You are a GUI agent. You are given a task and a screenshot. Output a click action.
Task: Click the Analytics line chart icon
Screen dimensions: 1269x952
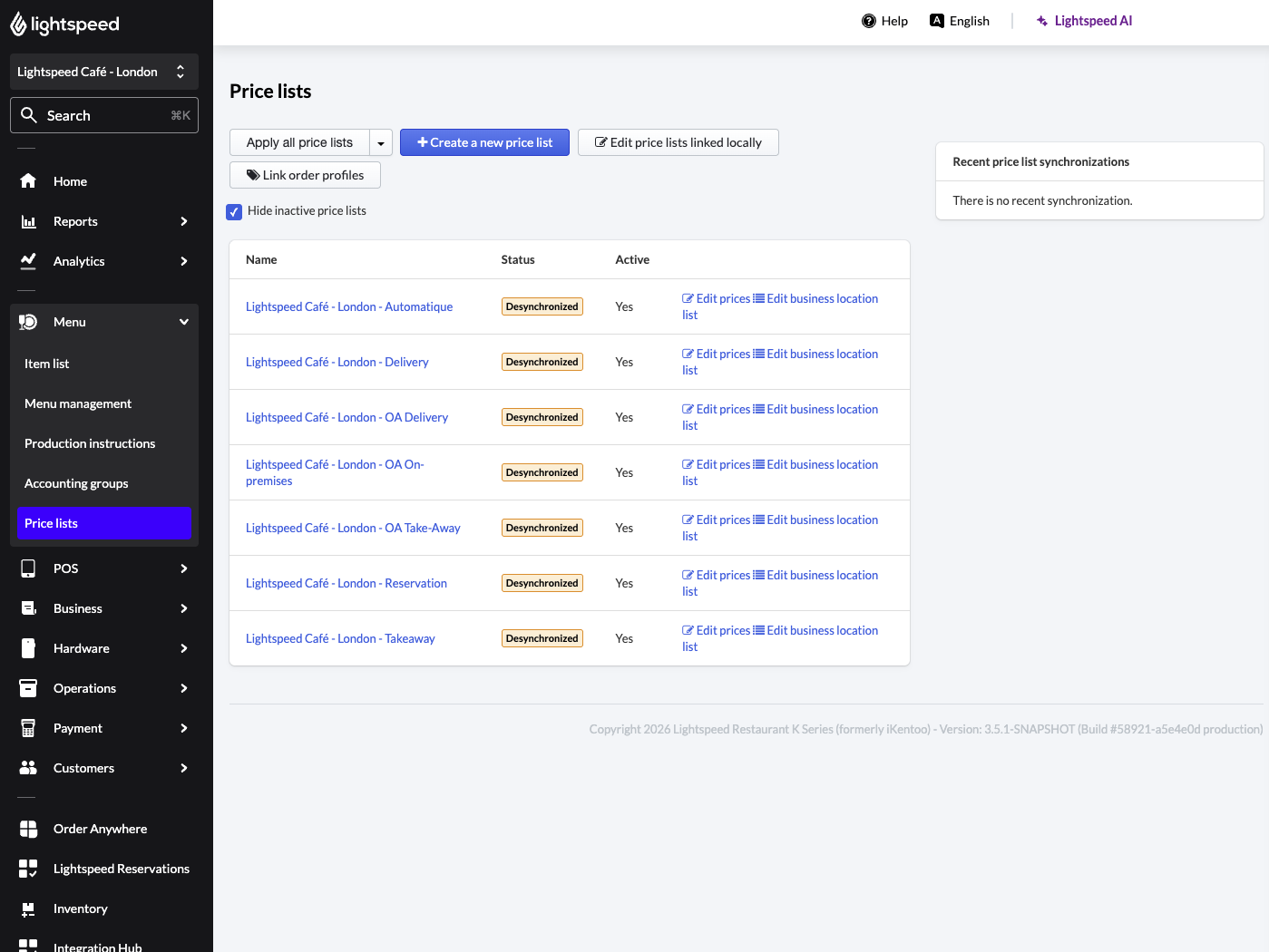click(x=28, y=261)
